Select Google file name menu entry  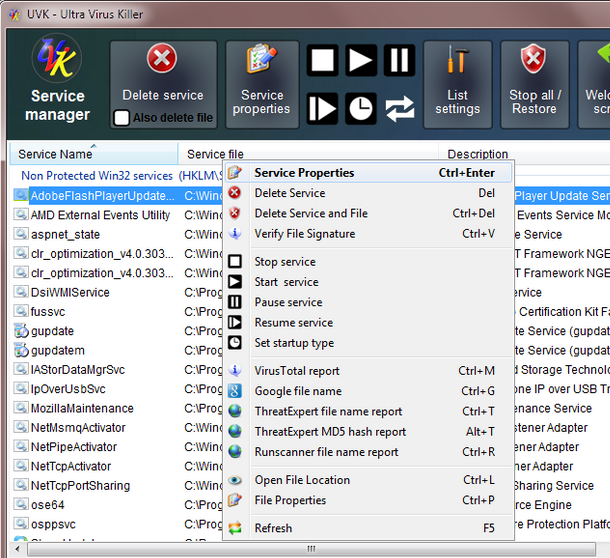click(368, 391)
